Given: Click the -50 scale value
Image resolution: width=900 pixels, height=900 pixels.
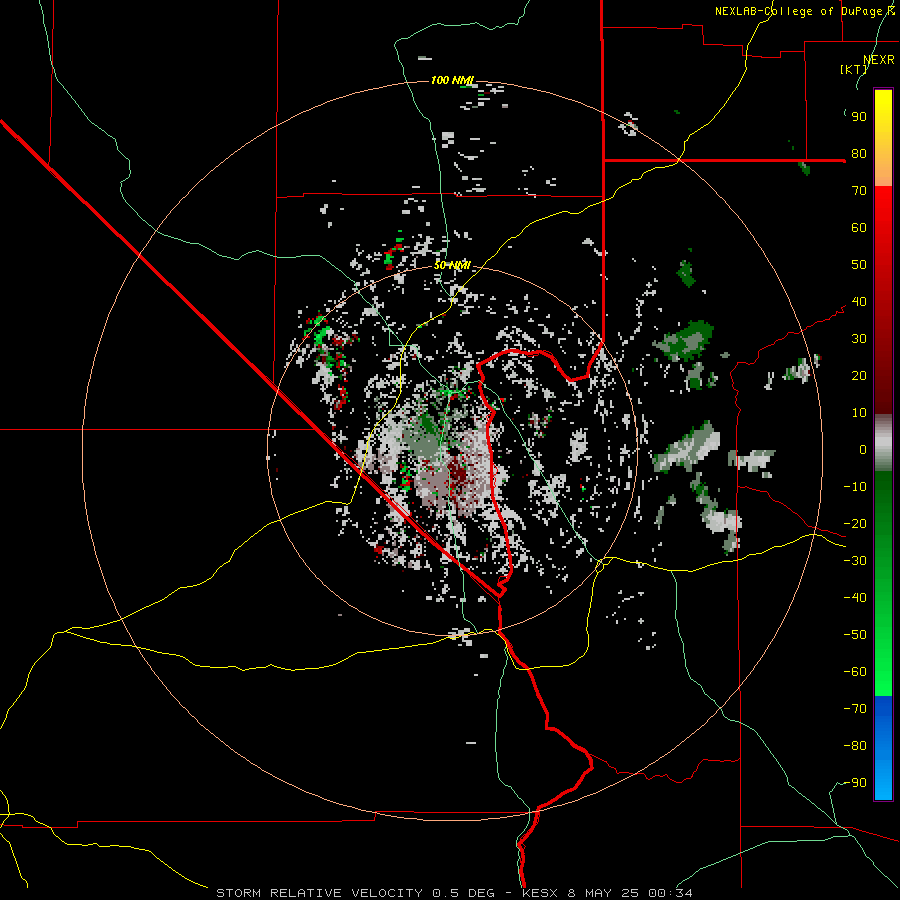Looking at the screenshot, I should pos(855,635).
